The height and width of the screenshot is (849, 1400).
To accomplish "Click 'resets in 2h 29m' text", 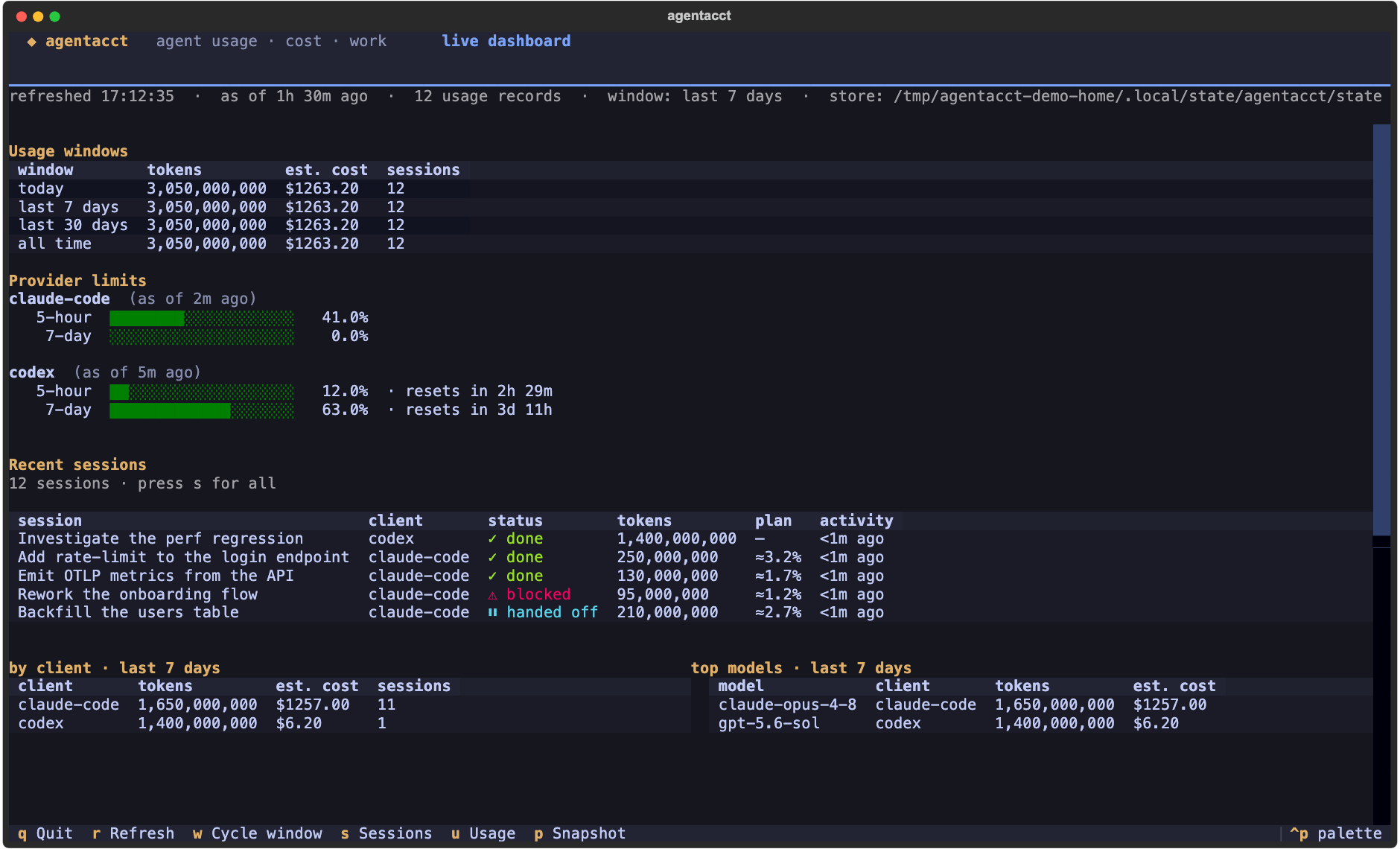I will [x=479, y=392].
